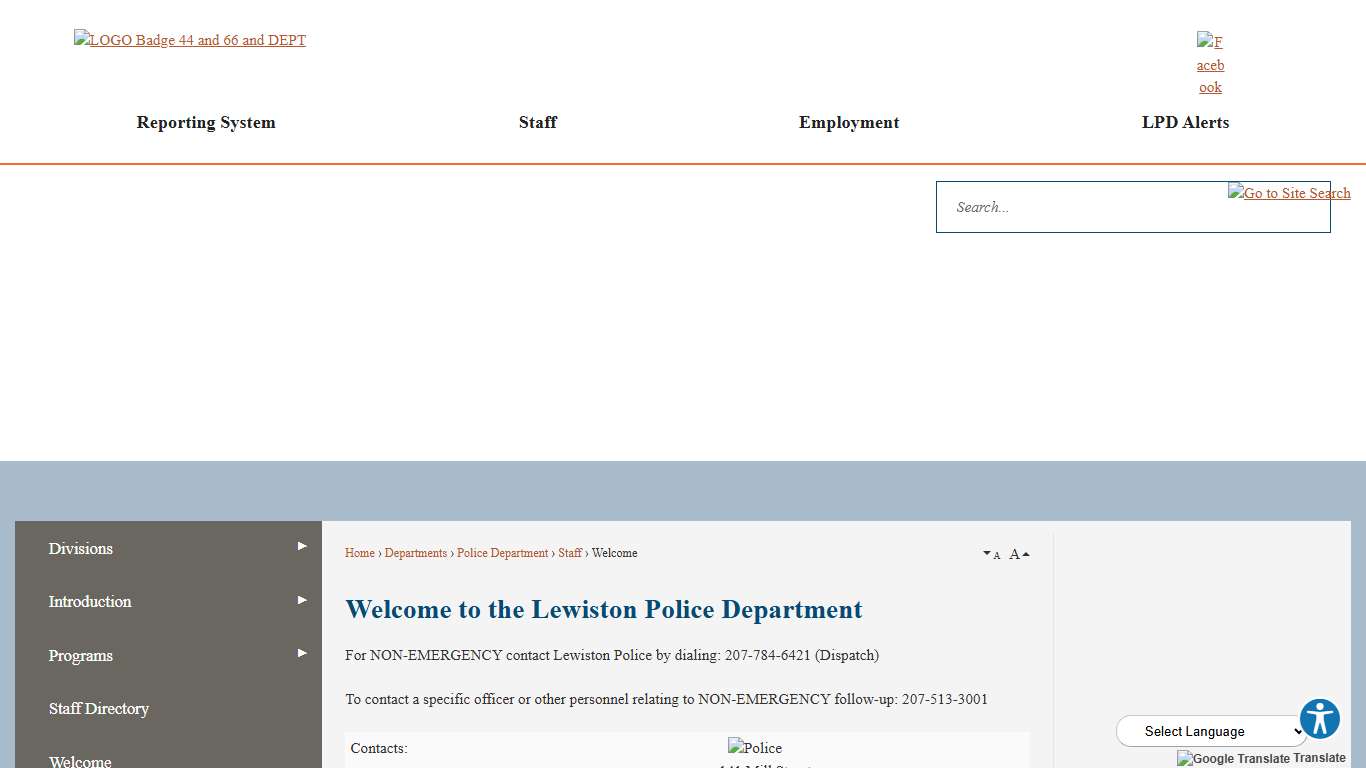The image size is (1366, 768).
Task: Click the LOGO Badge 44 and 66 image
Action: [x=189, y=40]
